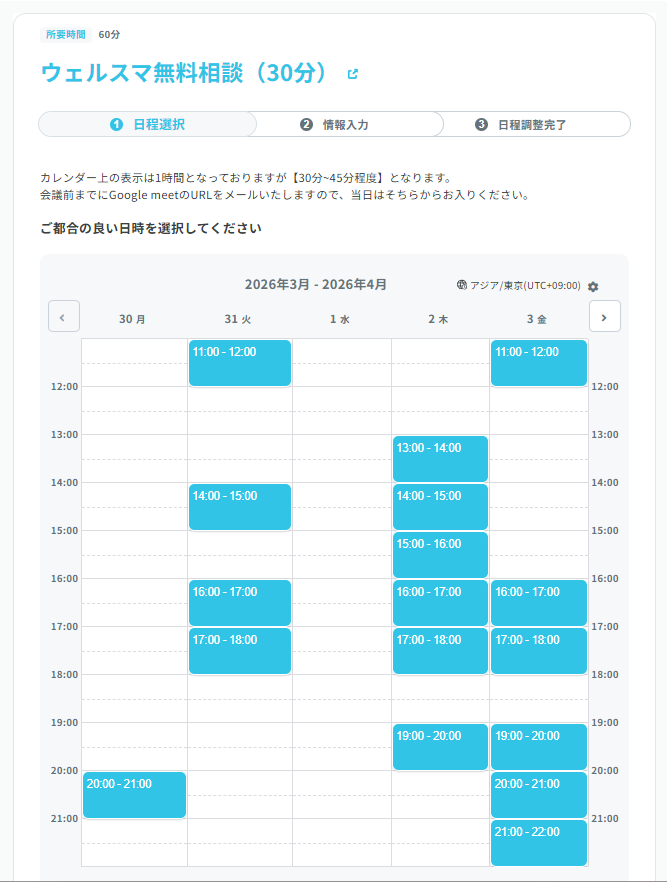
Task: Book Tuesday 31 slot 11:00 - 12:00
Action: pyautogui.click(x=240, y=363)
